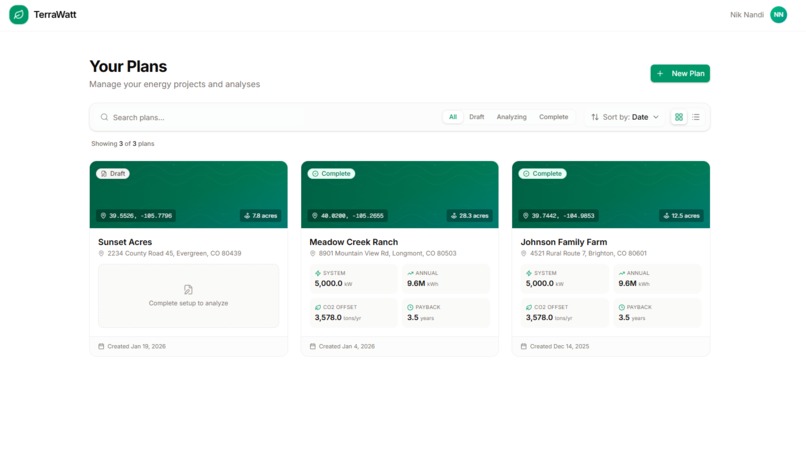Click the TerraWatt brand name
The width and height of the screenshot is (806, 458).
coord(55,15)
